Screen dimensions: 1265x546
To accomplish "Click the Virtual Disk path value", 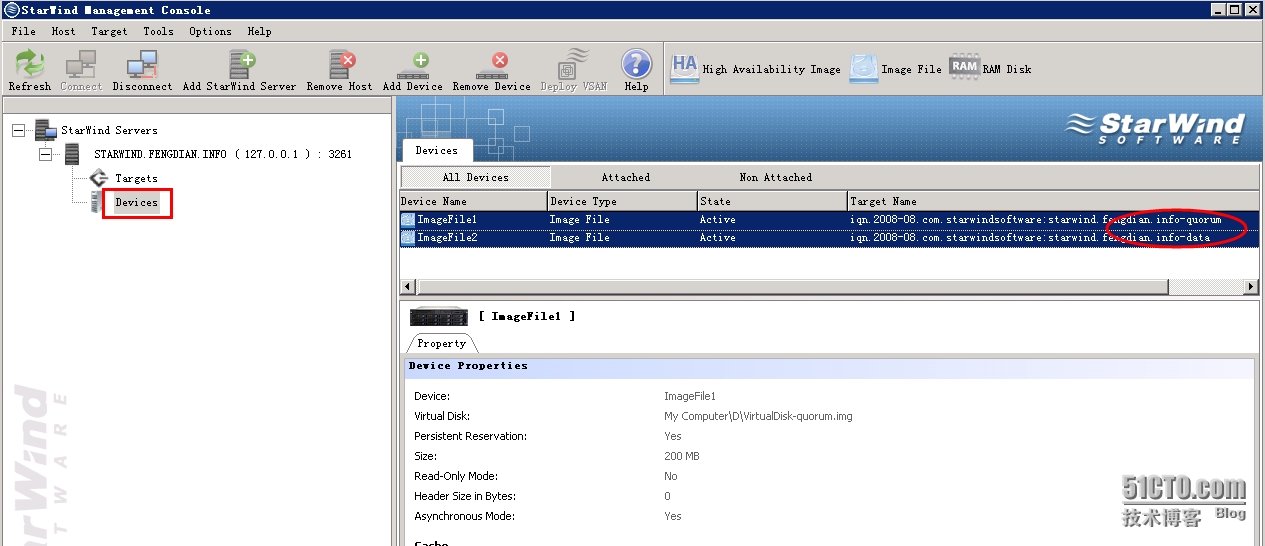I will tap(758, 416).
